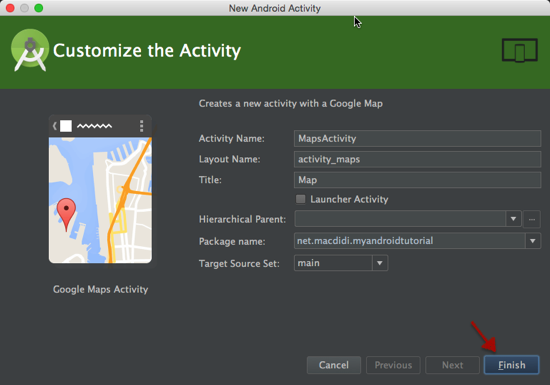This screenshot has height=385, width=550.
Task: Click the Hierarchical Parent label
Action: click(x=242, y=219)
